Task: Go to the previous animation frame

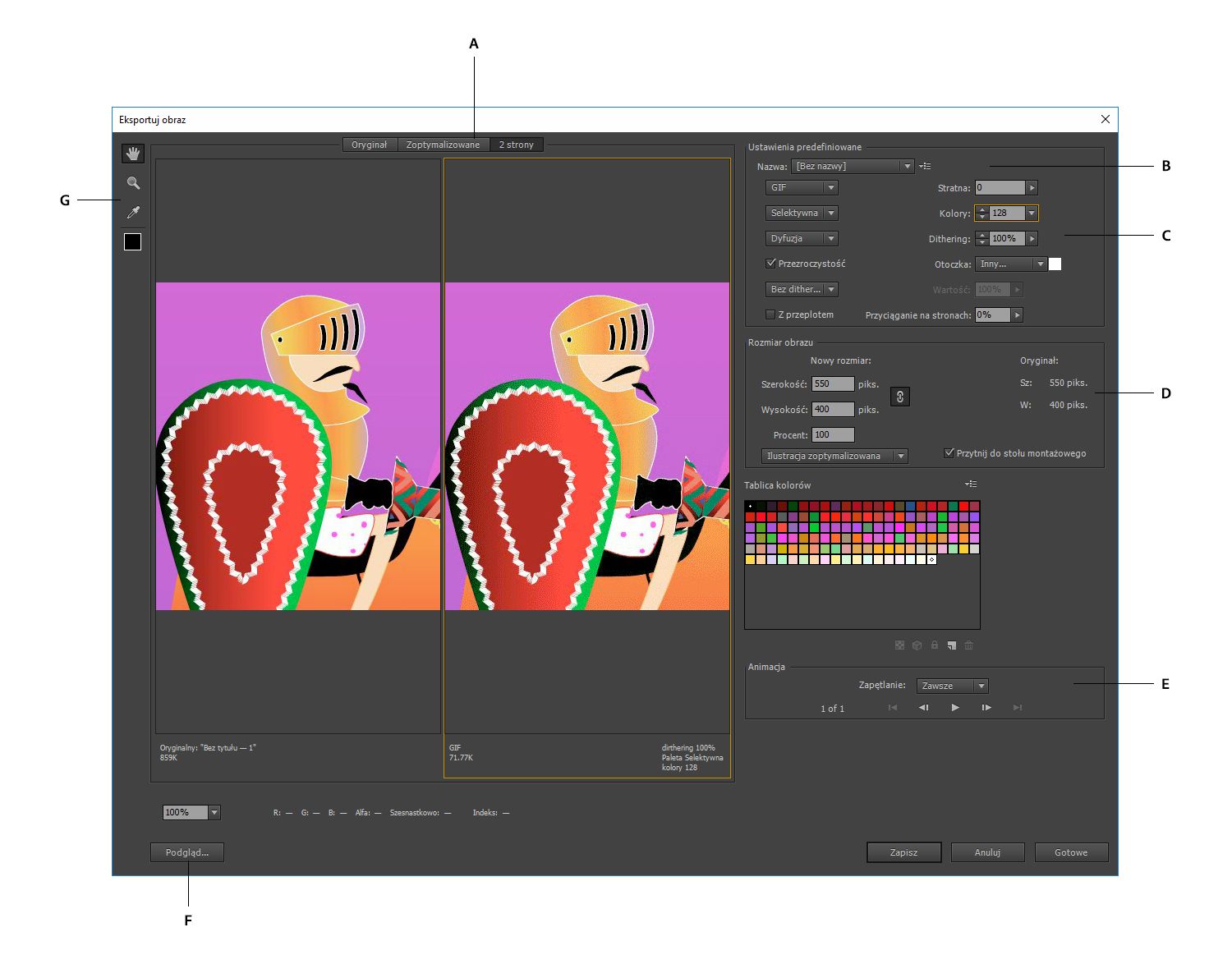Action: coord(924,707)
